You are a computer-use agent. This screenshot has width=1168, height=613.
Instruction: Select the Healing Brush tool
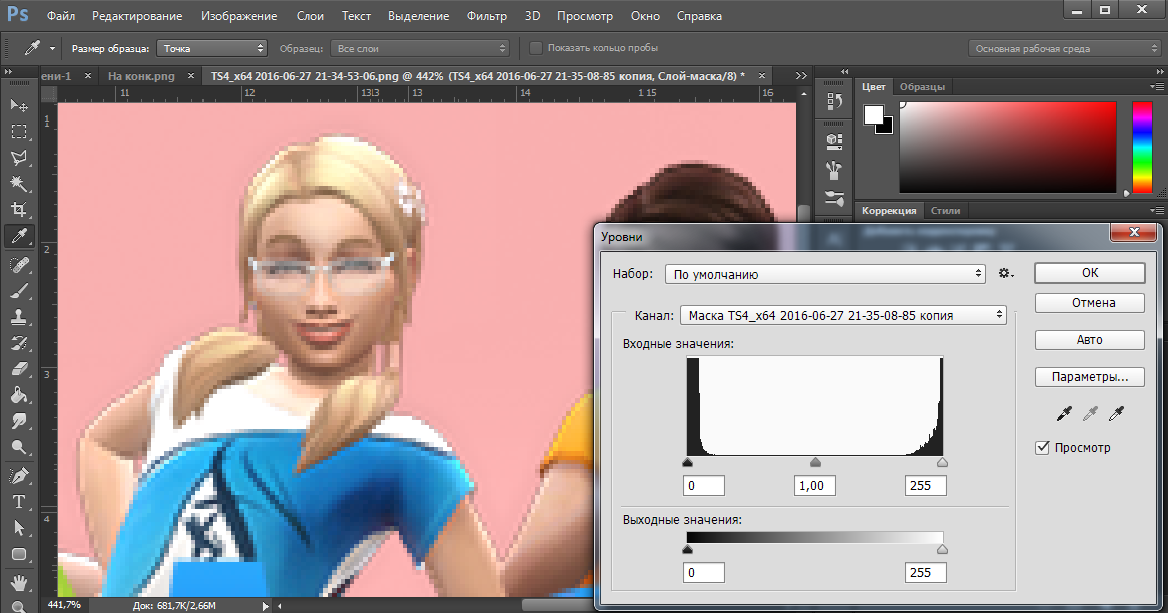click(x=19, y=264)
